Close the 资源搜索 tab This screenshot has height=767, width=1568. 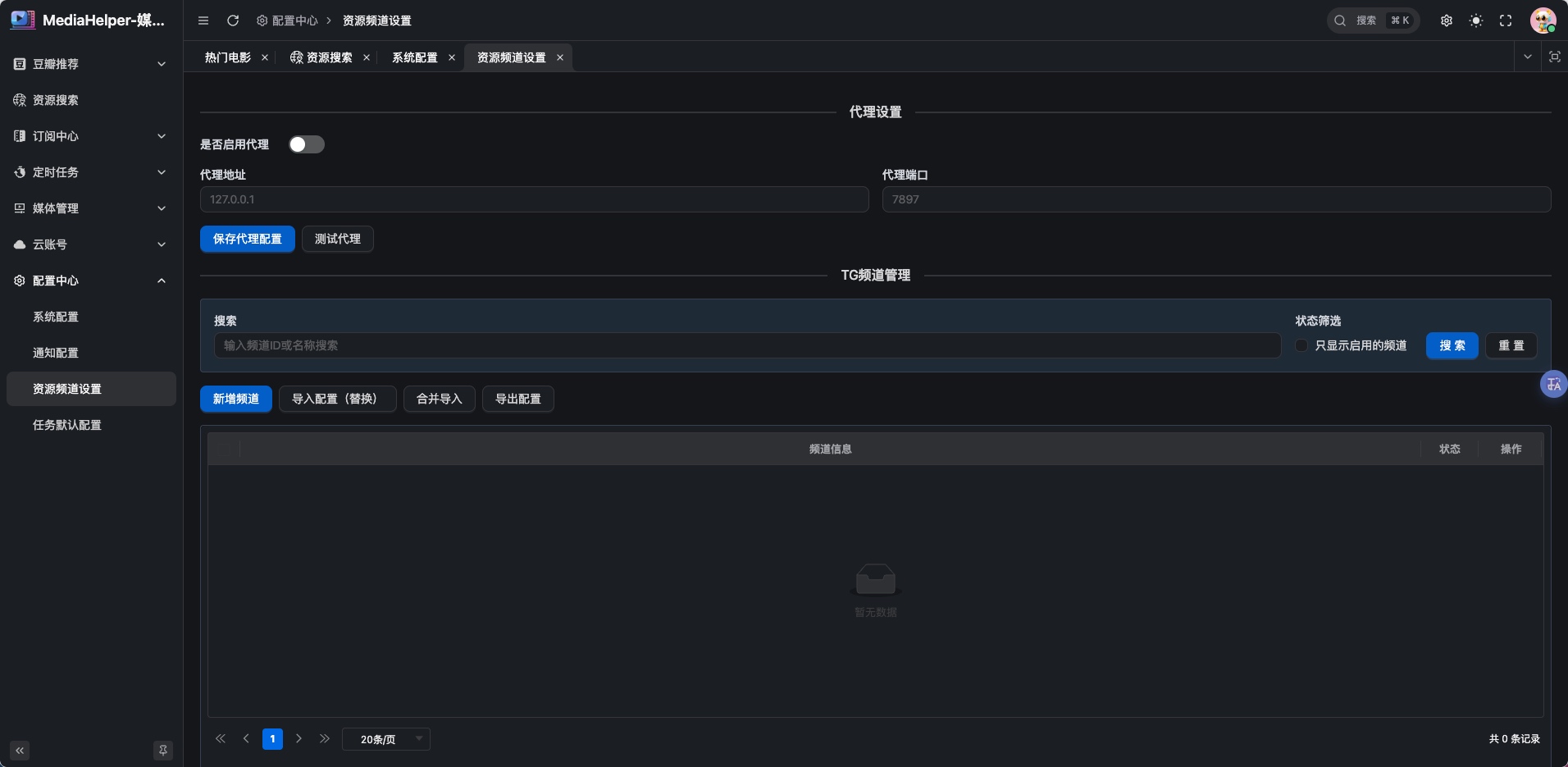[x=367, y=57]
